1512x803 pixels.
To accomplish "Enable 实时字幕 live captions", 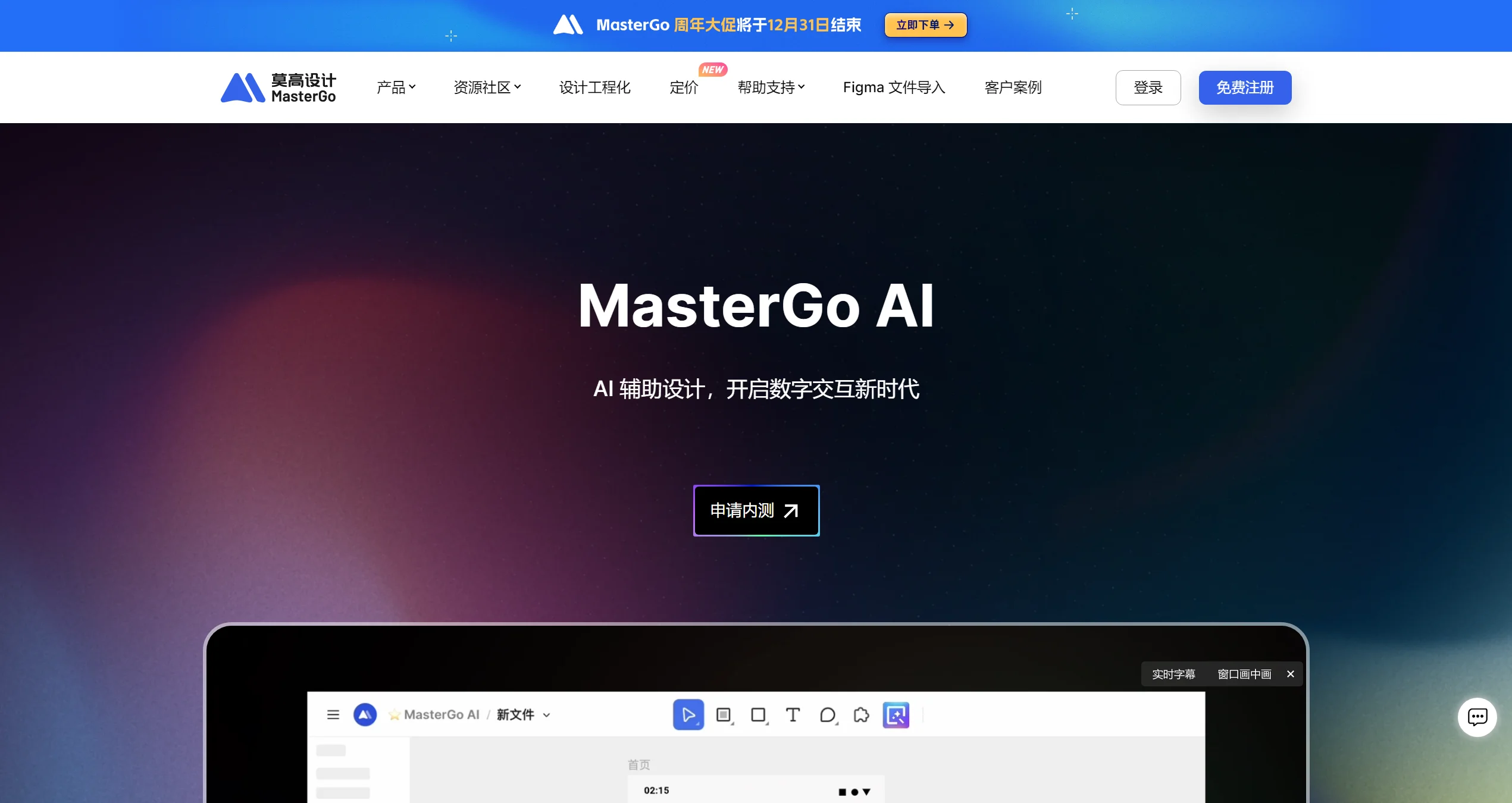I will coord(1173,674).
